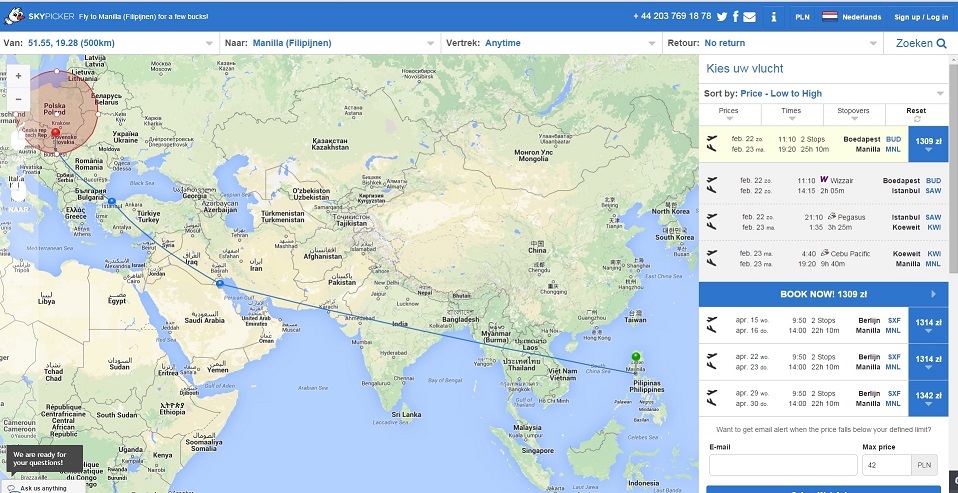Open the Van origin dropdown
Screen dimensions: 958x493
[109, 43]
